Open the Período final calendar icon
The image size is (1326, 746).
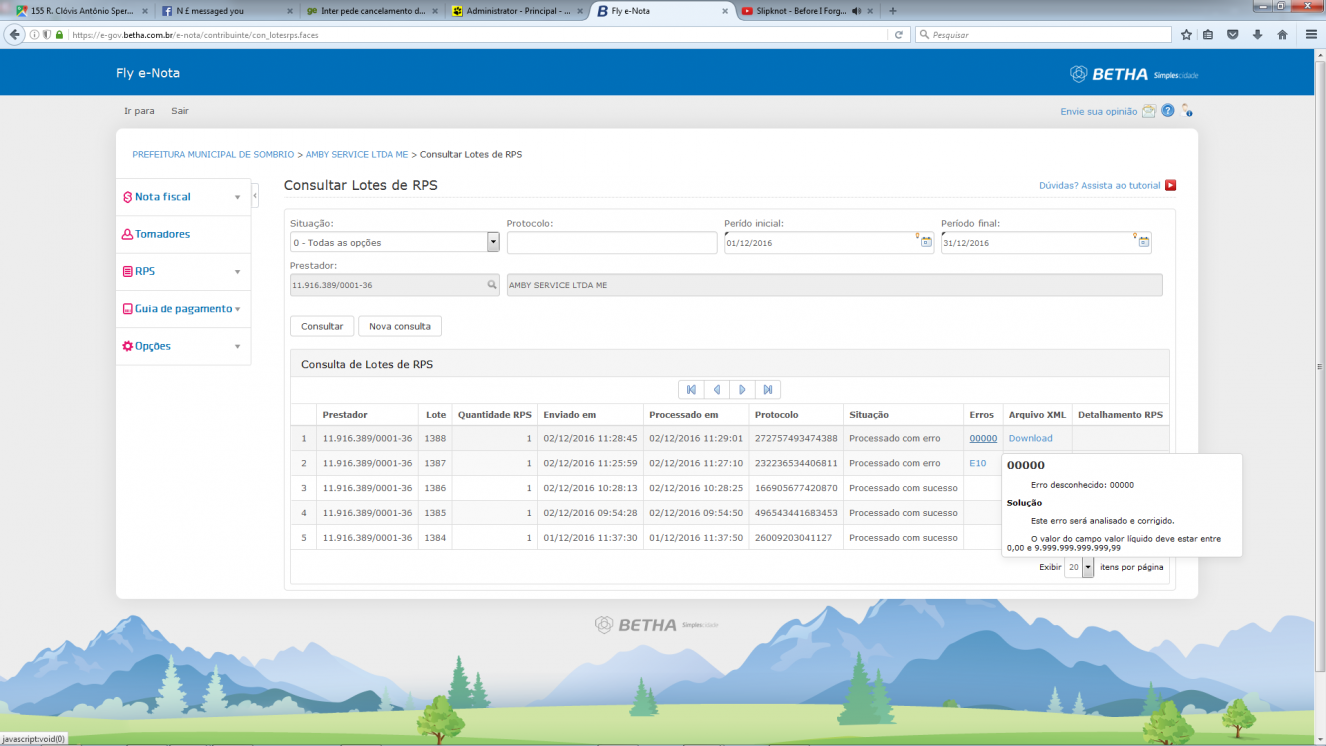tap(1144, 242)
